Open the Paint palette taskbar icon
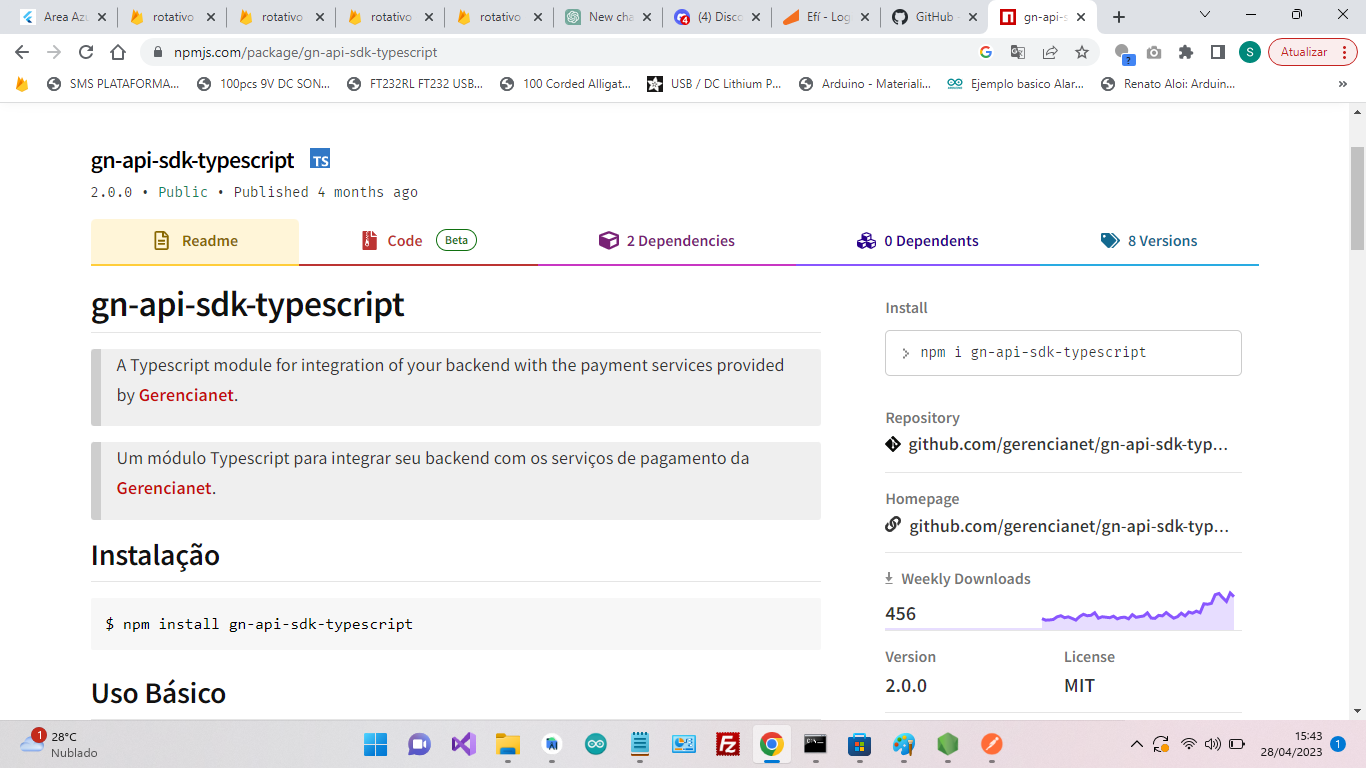 click(x=904, y=744)
